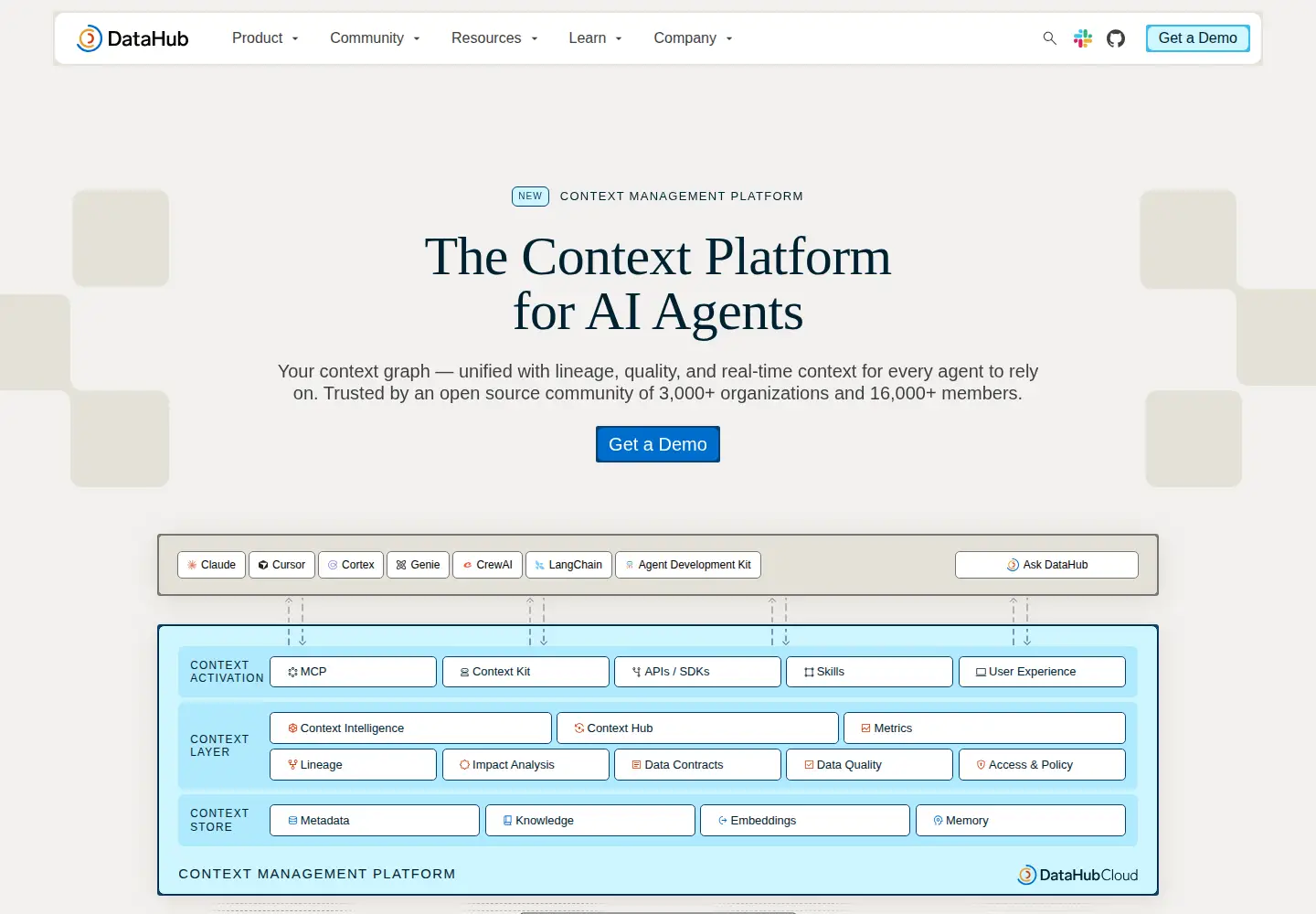Click the NEW badge above headline

tap(530, 197)
